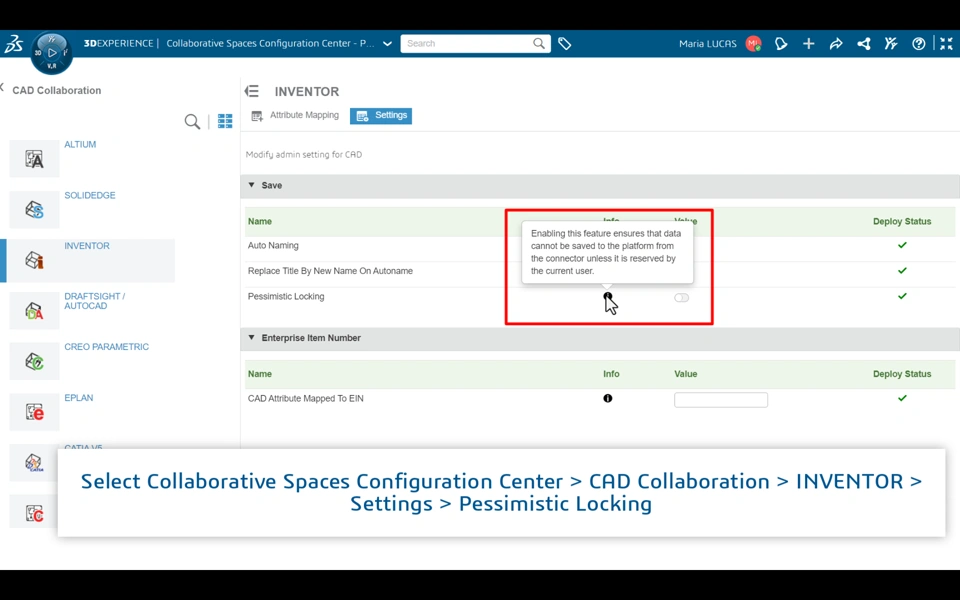
Task: Click the 'Collaborative Spaces Configuration Center' app title
Action: coord(270,43)
